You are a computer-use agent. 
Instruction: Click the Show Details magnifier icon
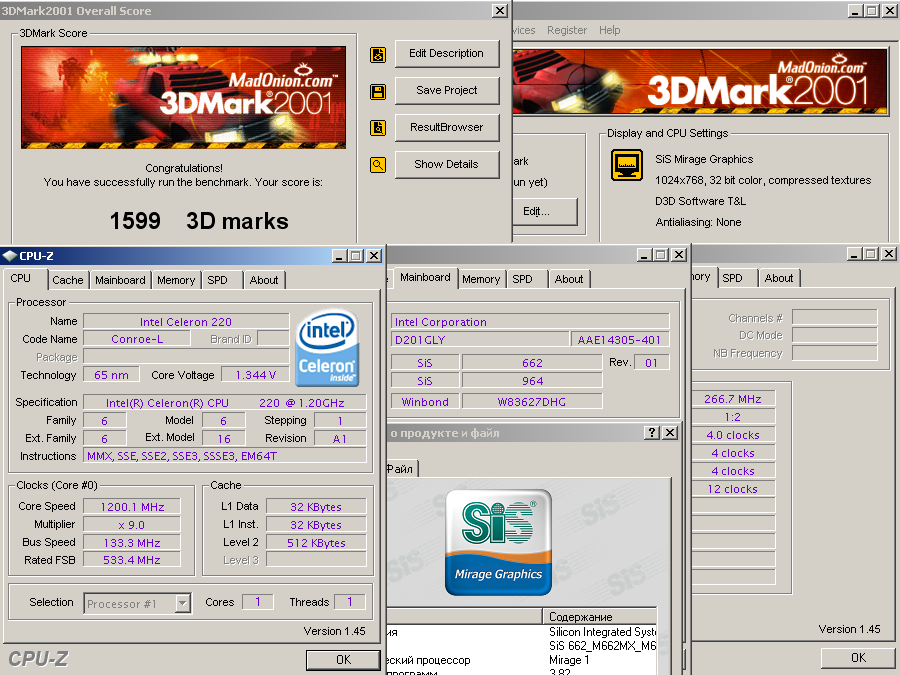(378, 165)
